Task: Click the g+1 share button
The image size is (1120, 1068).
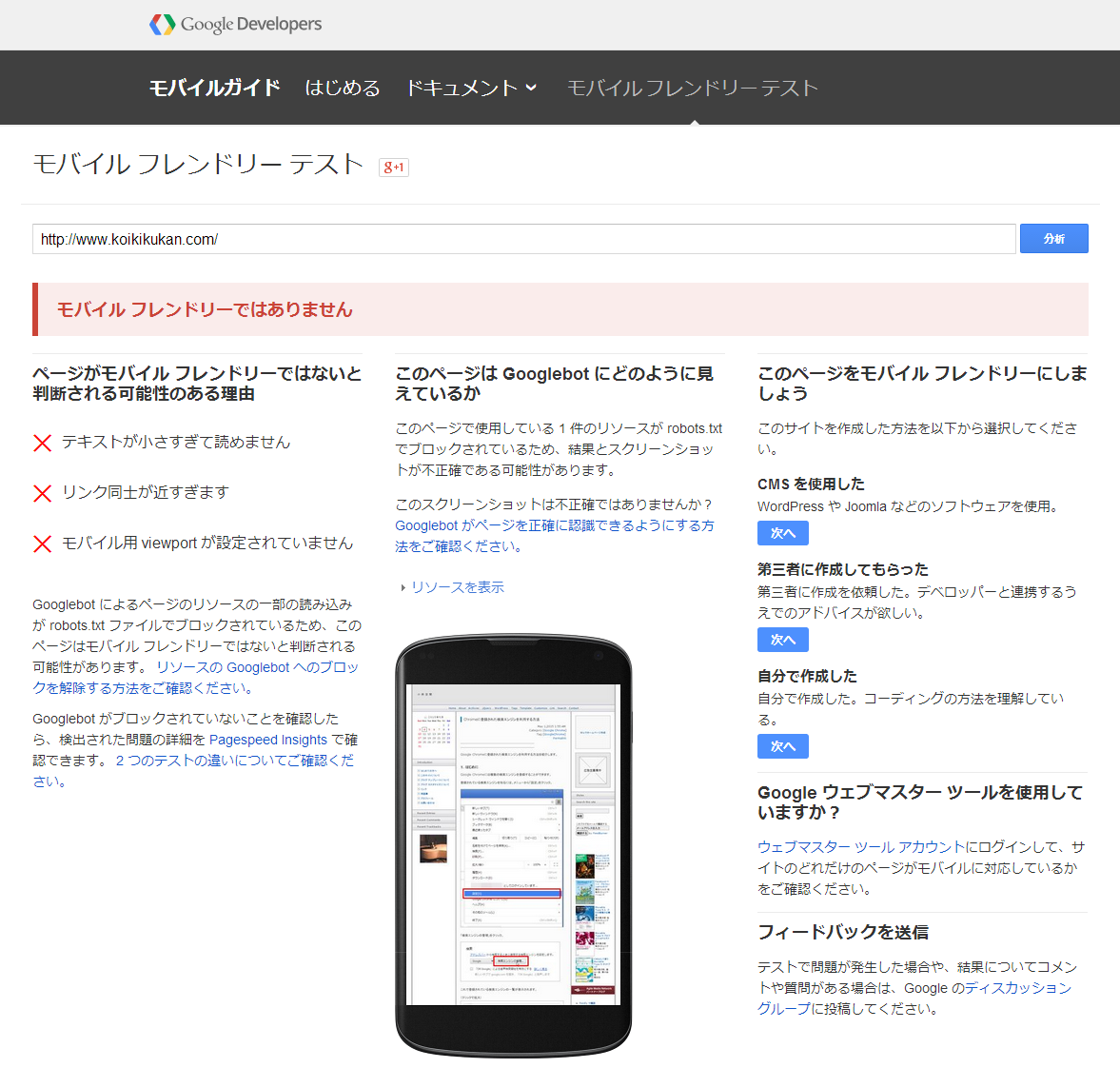Action: 394,168
